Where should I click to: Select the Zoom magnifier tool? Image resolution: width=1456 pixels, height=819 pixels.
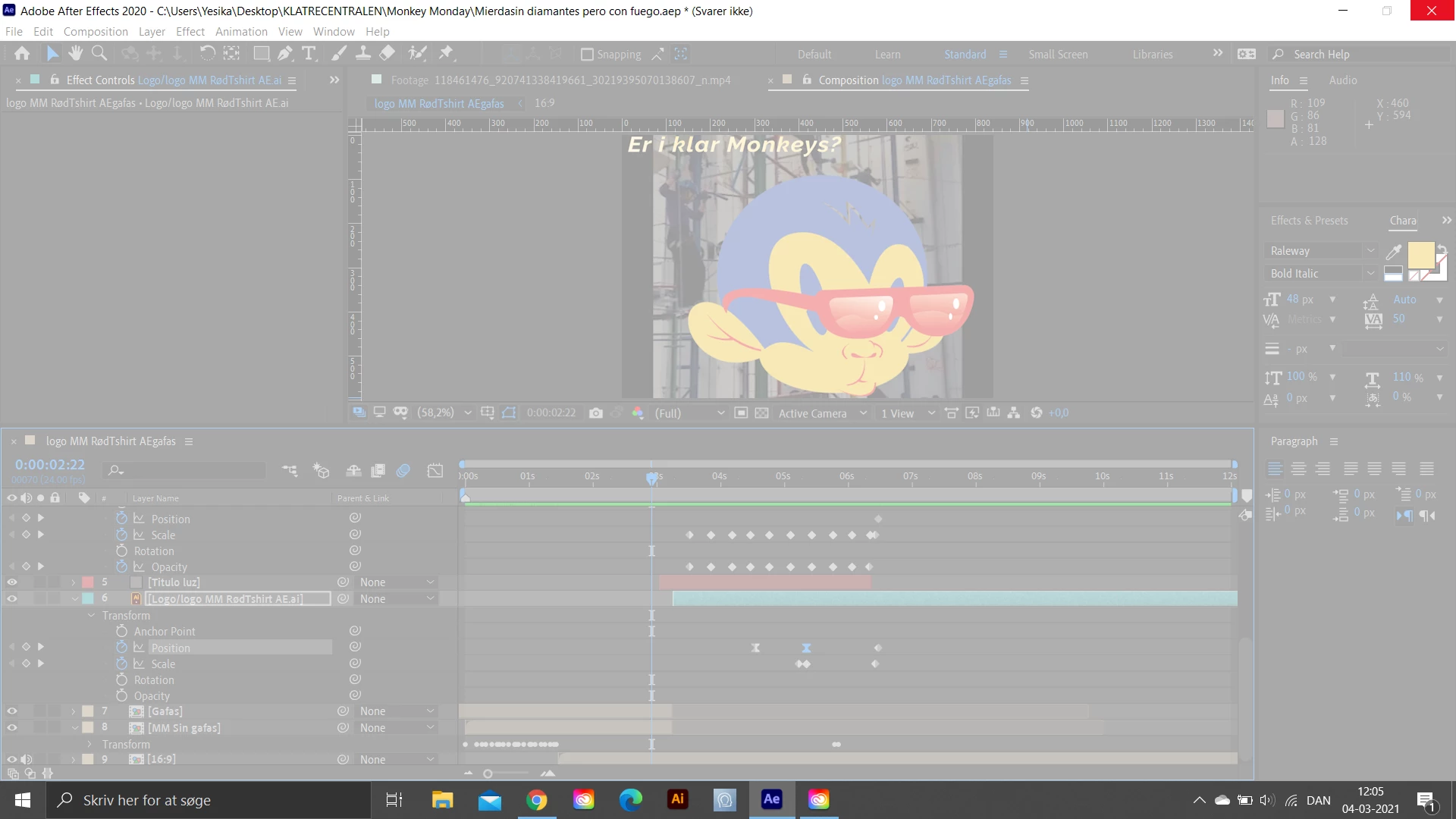click(x=99, y=53)
